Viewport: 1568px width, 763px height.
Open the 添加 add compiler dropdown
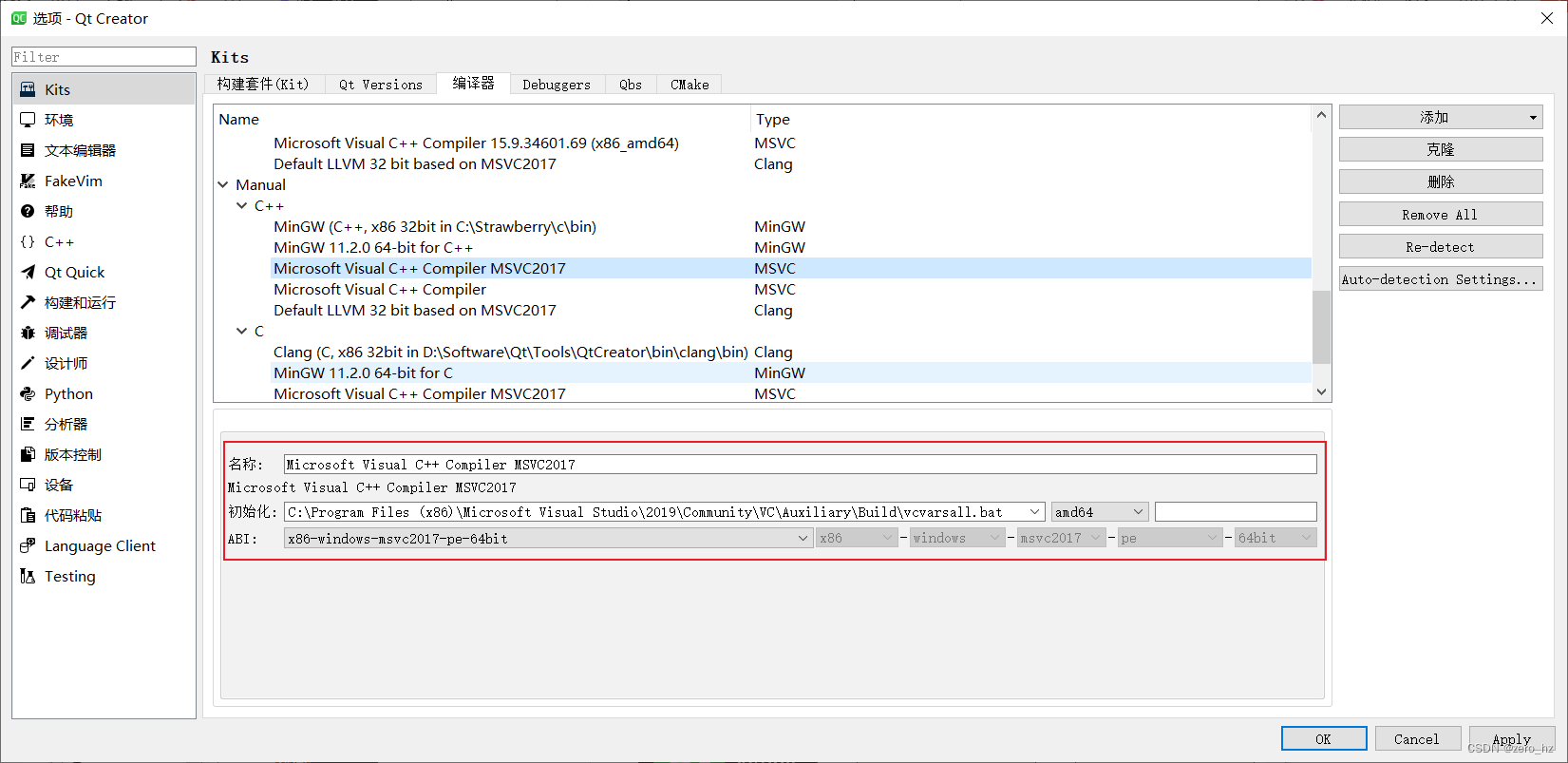[x=1441, y=117]
